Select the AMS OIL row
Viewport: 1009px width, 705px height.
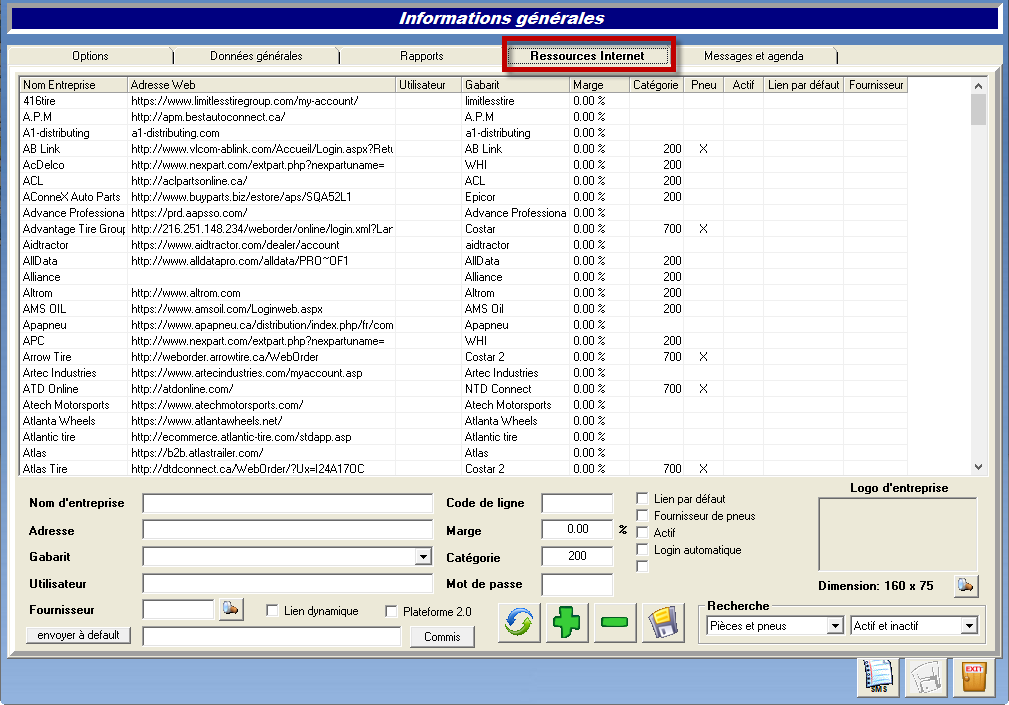pyautogui.click(x=463, y=309)
